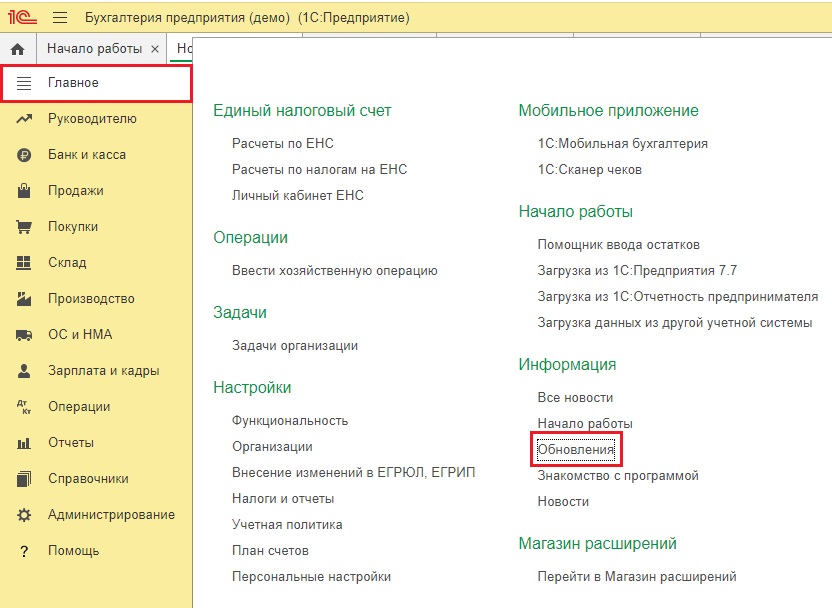Open the Обновления link
Screen dimensions: 832x608
click(576, 450)
